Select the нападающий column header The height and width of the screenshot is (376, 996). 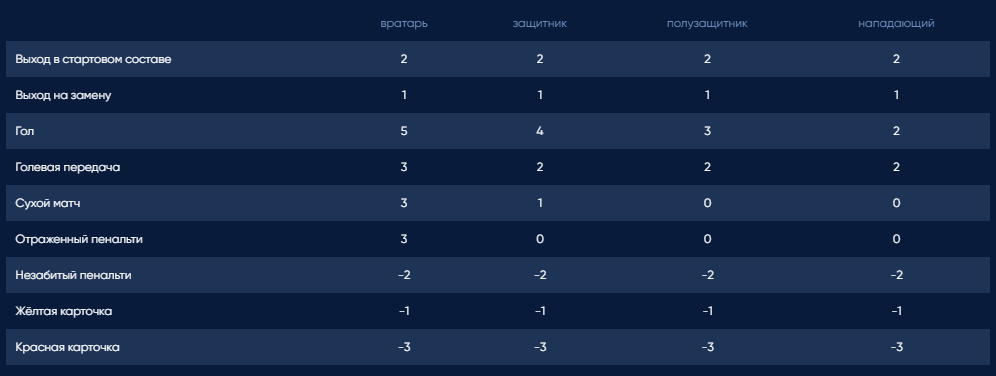(896, 24)
